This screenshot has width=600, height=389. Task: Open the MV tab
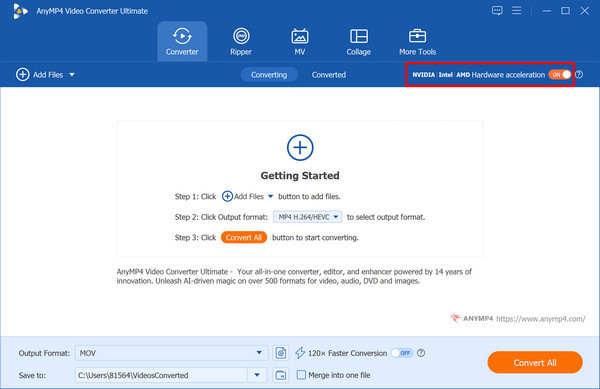[x=300, y=41]
